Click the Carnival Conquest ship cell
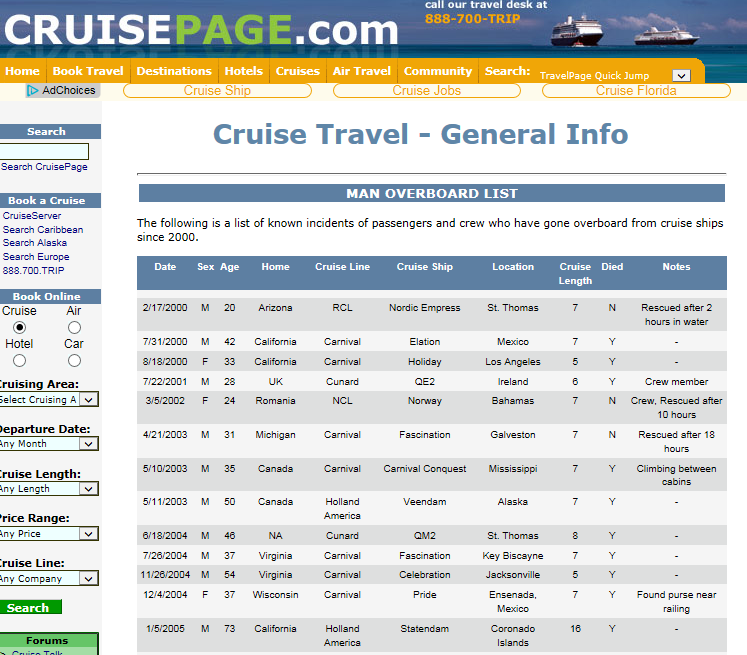Viewport: 747px width, 655px height. pos(424,469)
